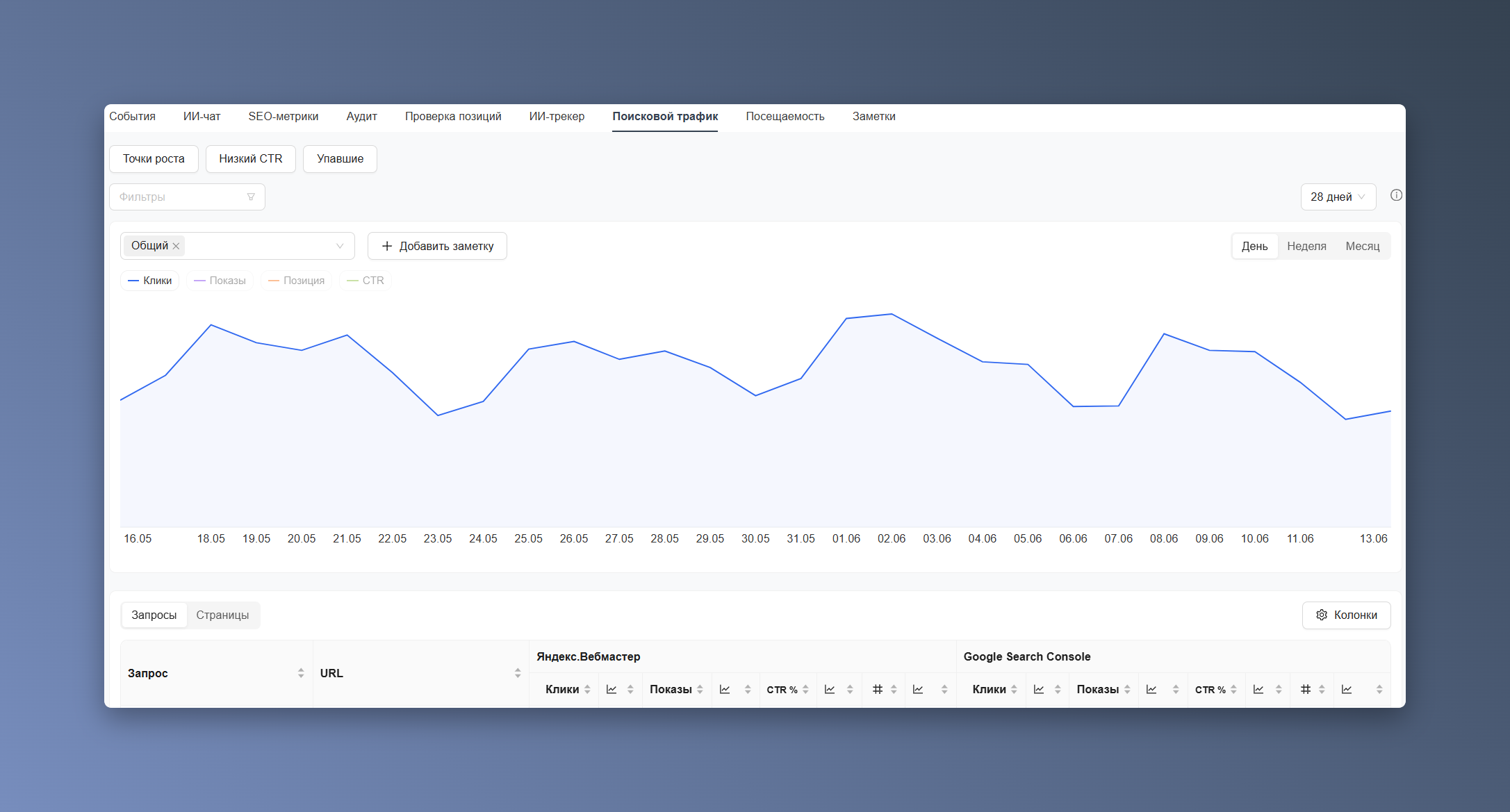Click the Упавшие button

tap(340, 158)
